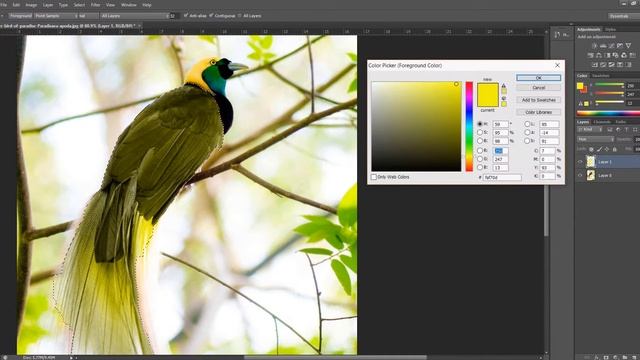Add a Levels adjustment icon

point(603,46)
